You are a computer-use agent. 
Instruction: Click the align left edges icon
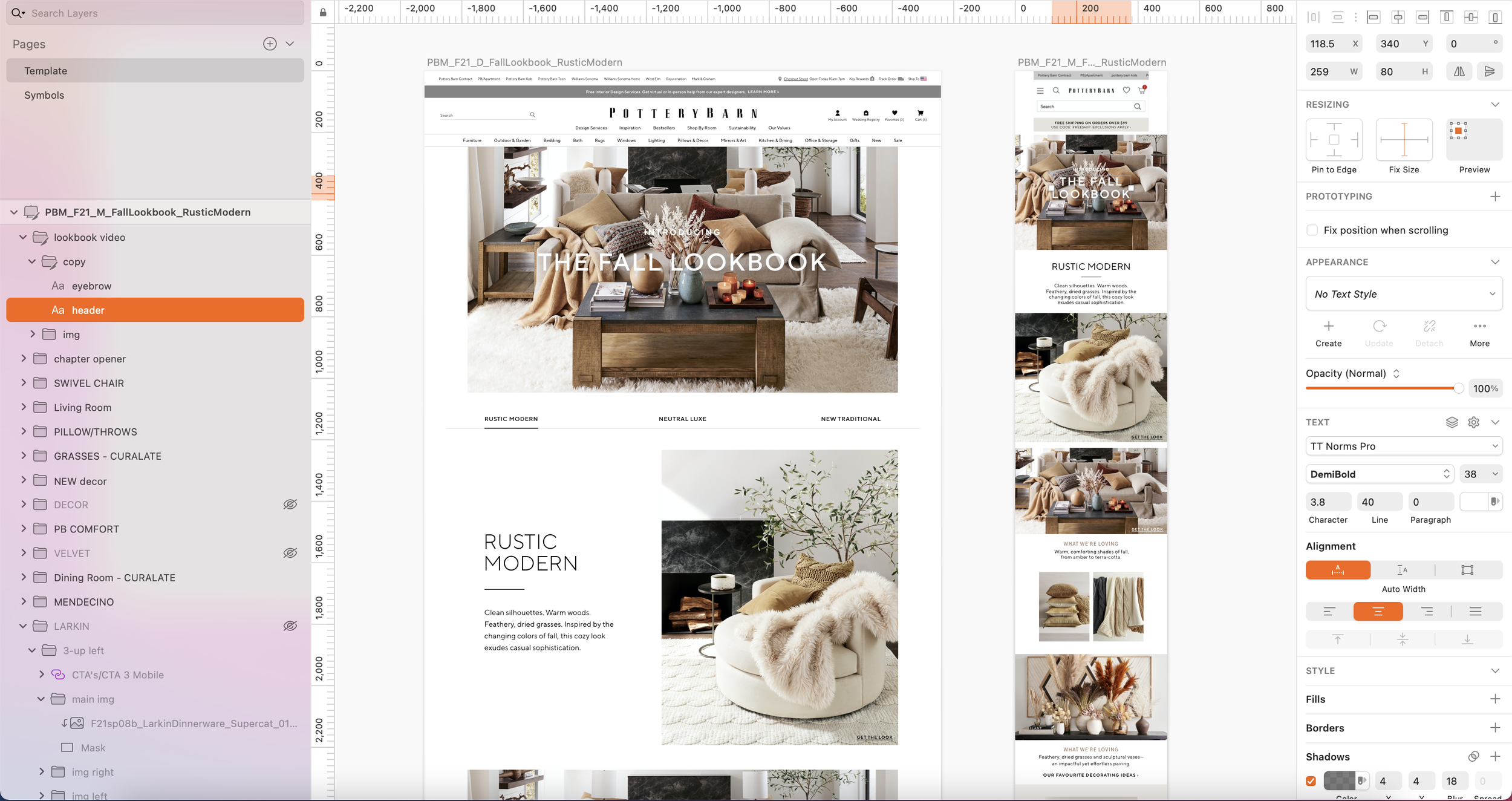1374,17
